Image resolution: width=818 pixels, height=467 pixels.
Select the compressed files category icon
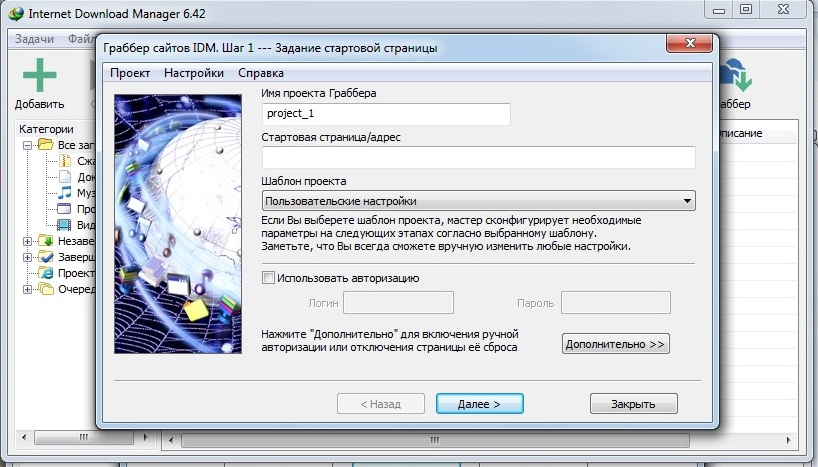(x=65, y=161)
